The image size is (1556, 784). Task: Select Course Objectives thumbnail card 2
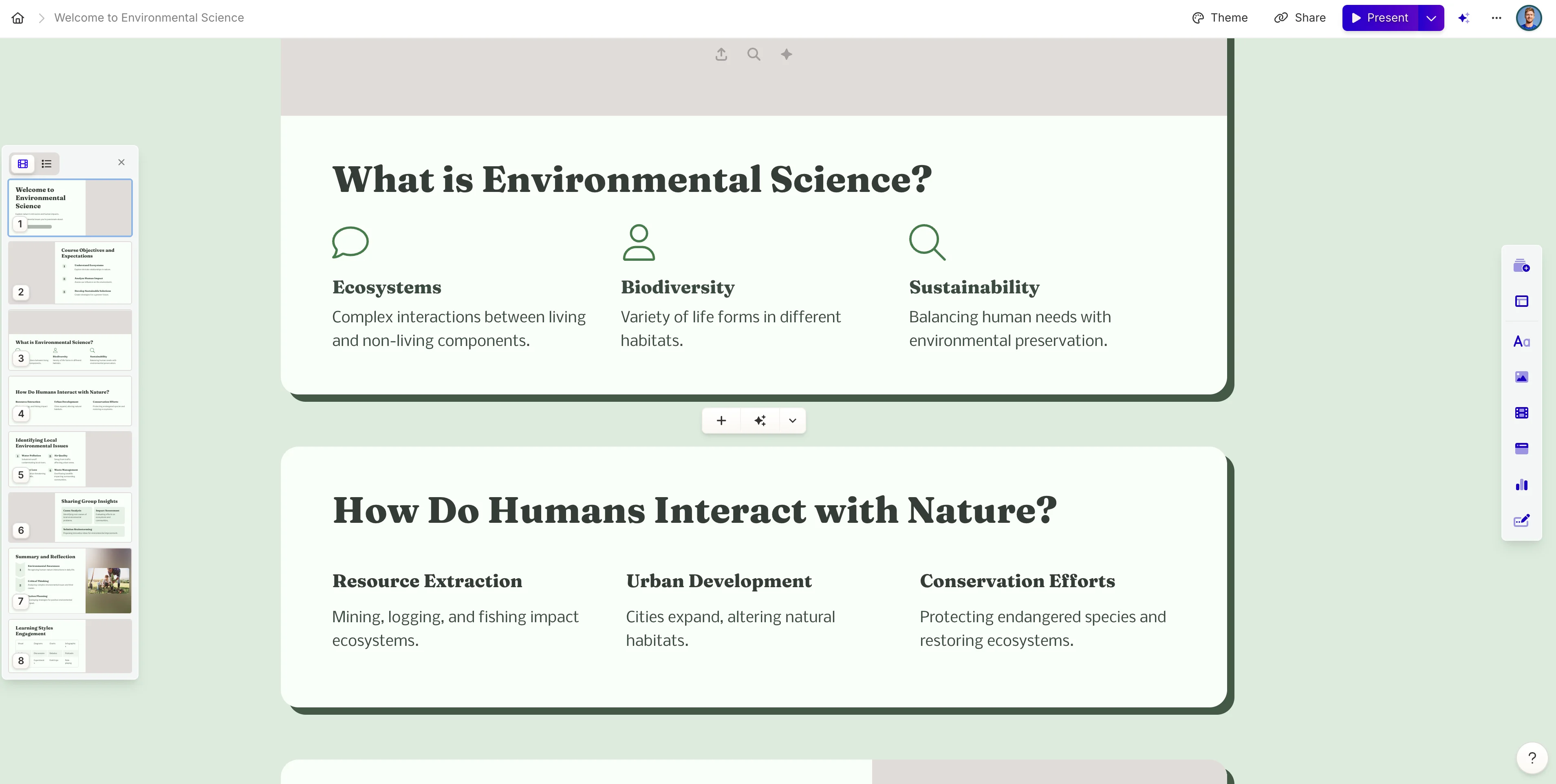70,273
